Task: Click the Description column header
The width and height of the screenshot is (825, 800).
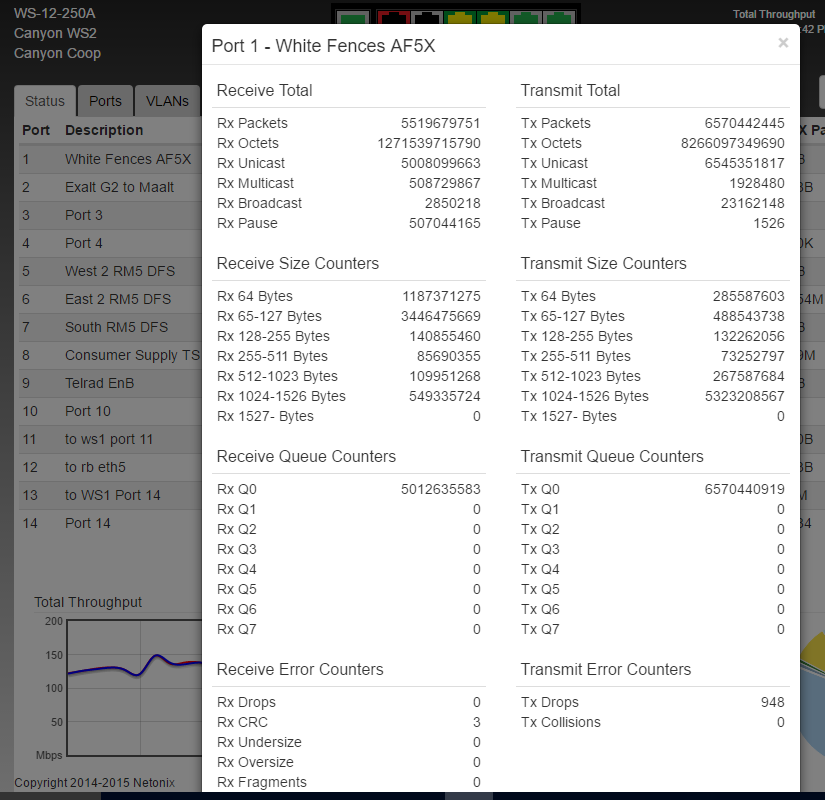Action: click(104, 130)
